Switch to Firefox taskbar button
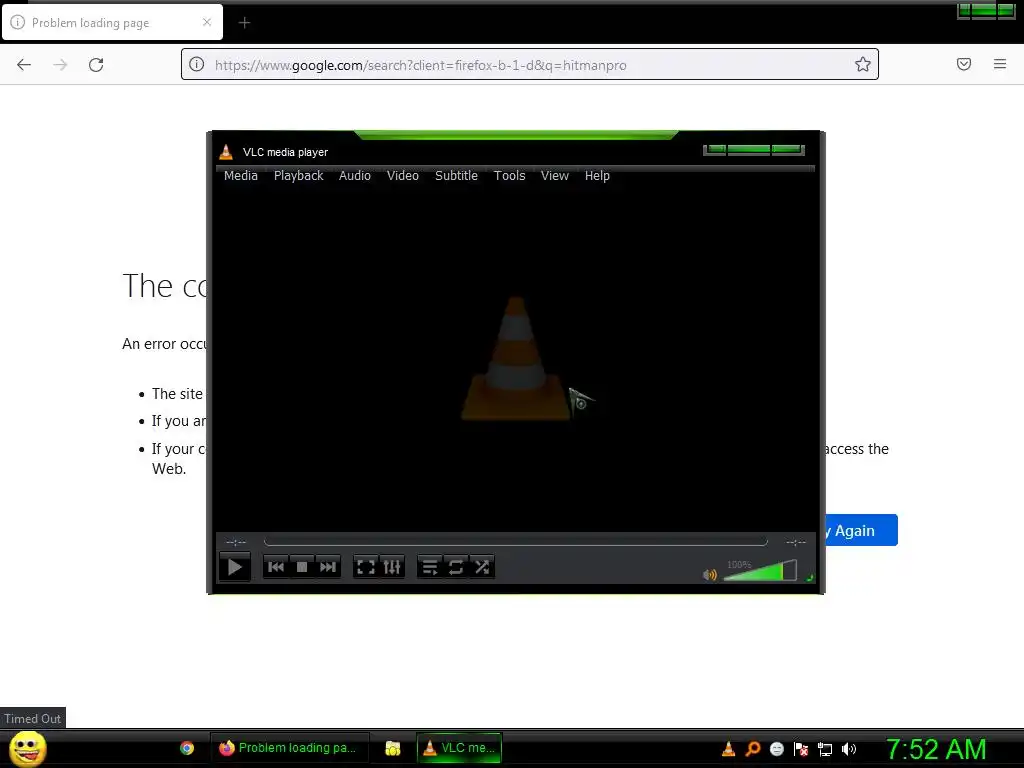 click(x=289, y=748)
